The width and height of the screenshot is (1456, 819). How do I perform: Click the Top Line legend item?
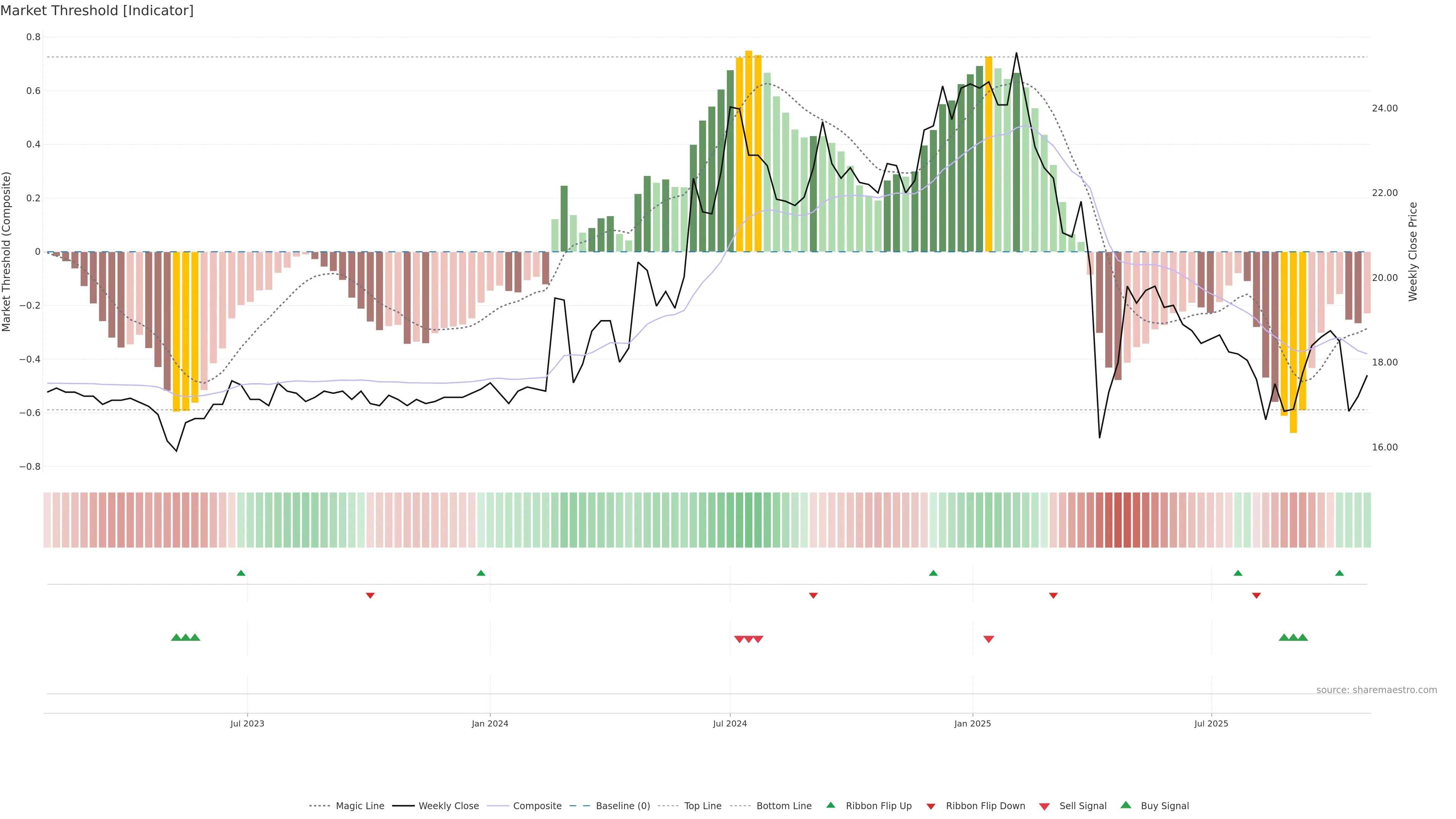703,806
